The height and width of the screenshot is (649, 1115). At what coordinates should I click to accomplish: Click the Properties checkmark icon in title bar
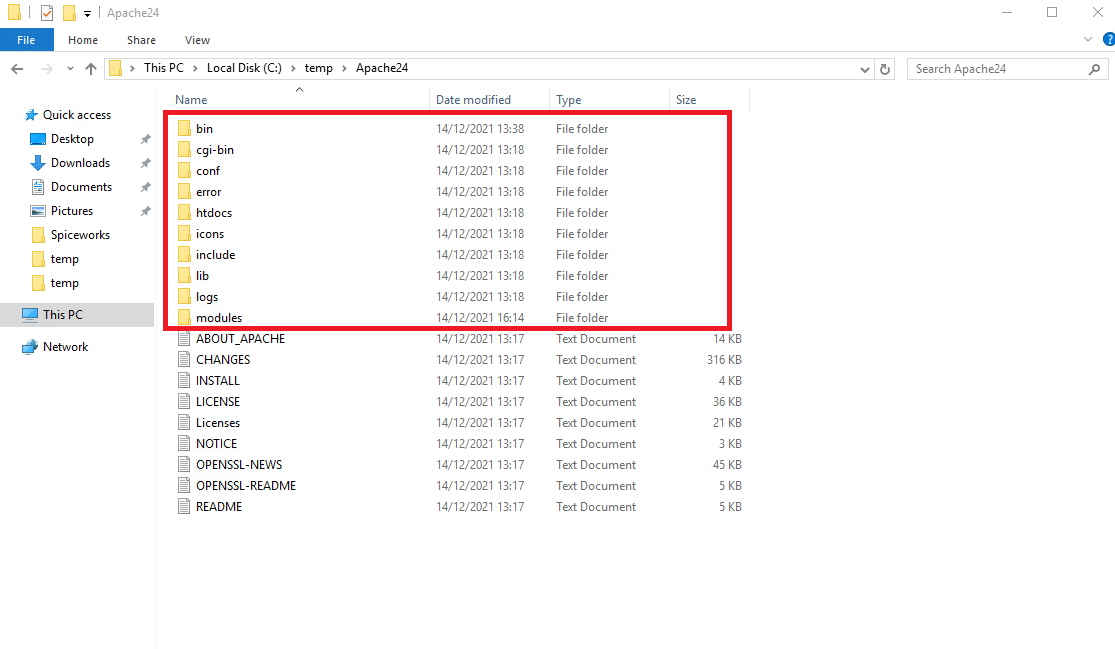[47, 13]
